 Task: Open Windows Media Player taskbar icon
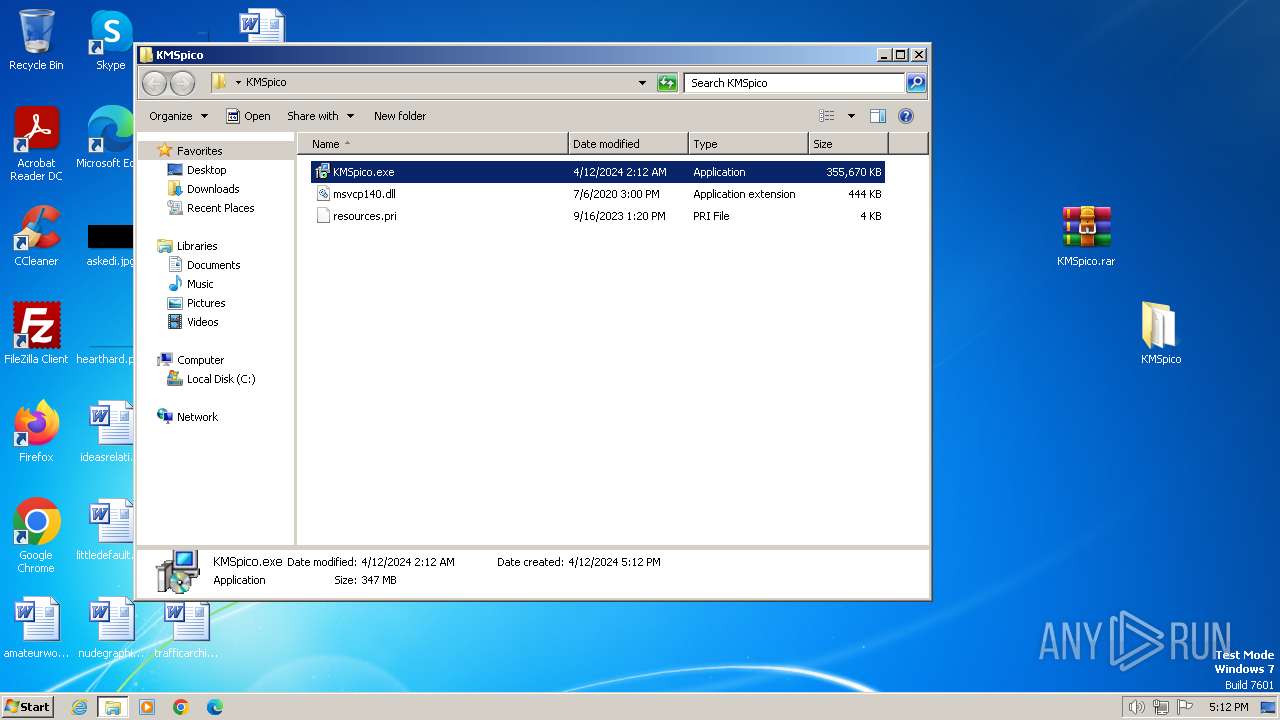point(147,707)
